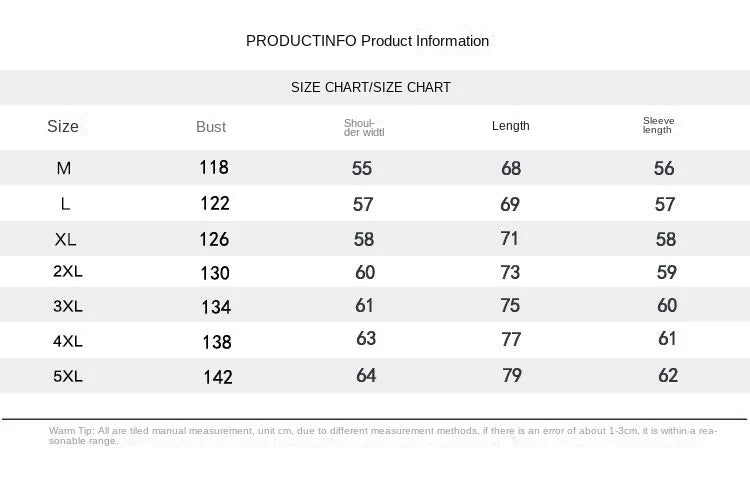The image size is (750, 486).
Task: Select the 5XL size row label
Action: tap(68, 376)
